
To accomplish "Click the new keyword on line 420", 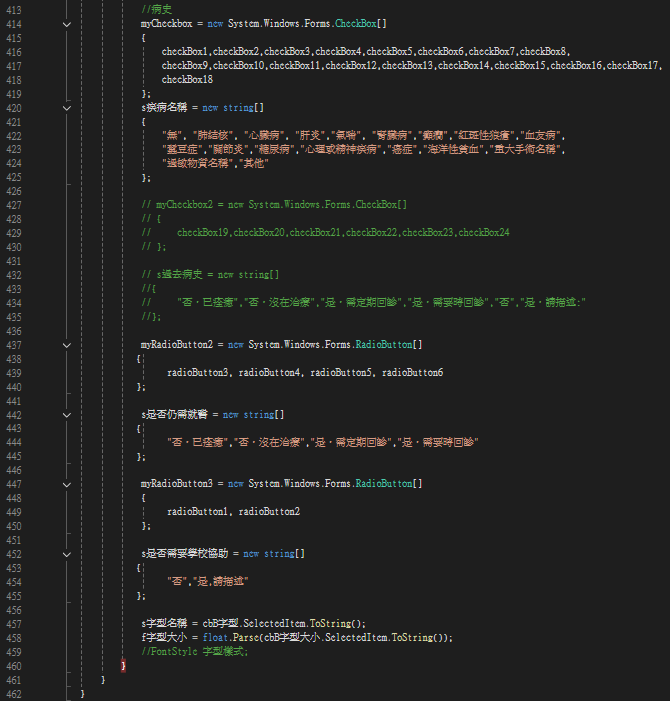I will click(x=210, y=107).
